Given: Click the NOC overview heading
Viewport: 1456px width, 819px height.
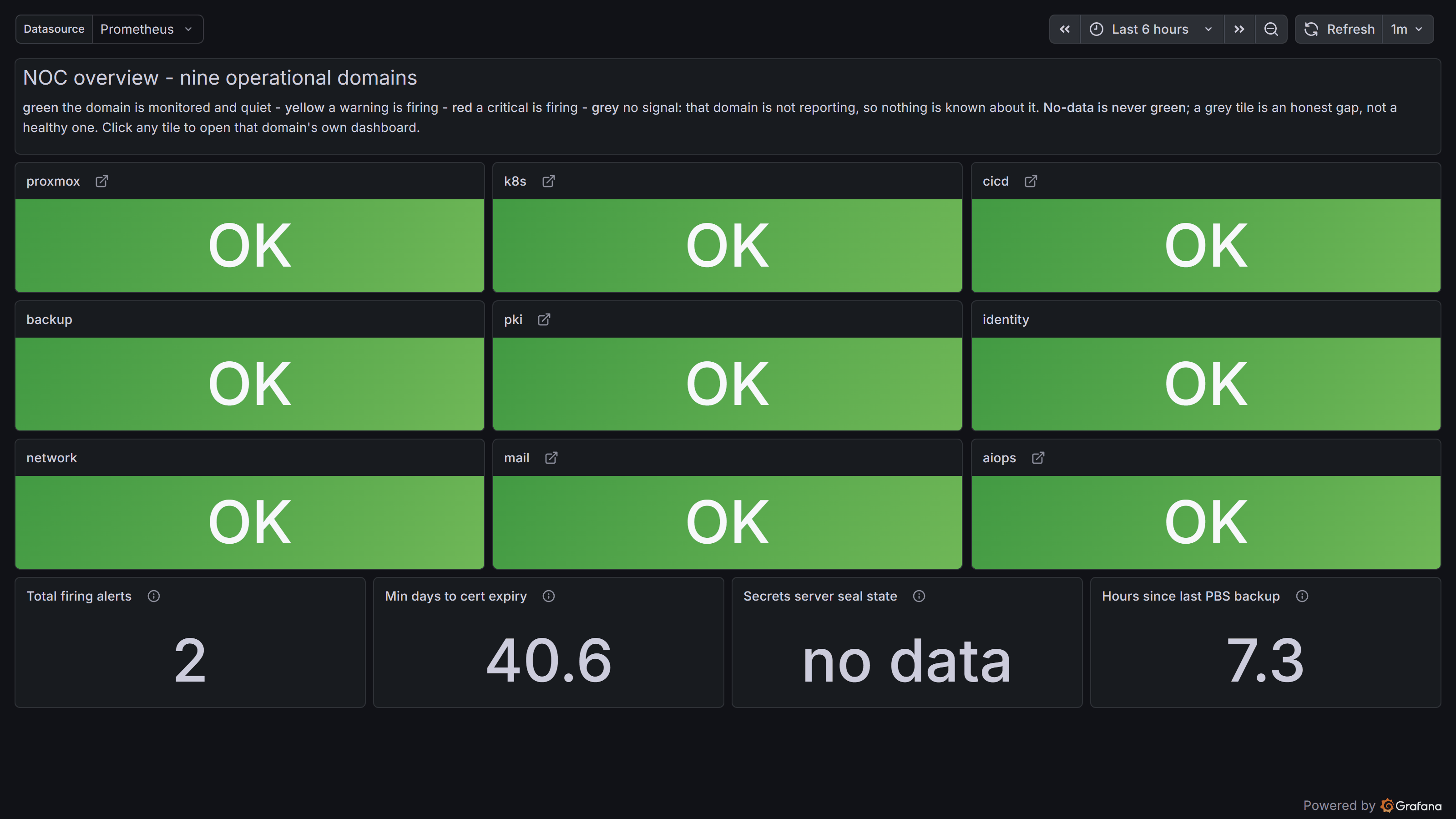Looking at the screenshot, I should click(x=220, y=78).
